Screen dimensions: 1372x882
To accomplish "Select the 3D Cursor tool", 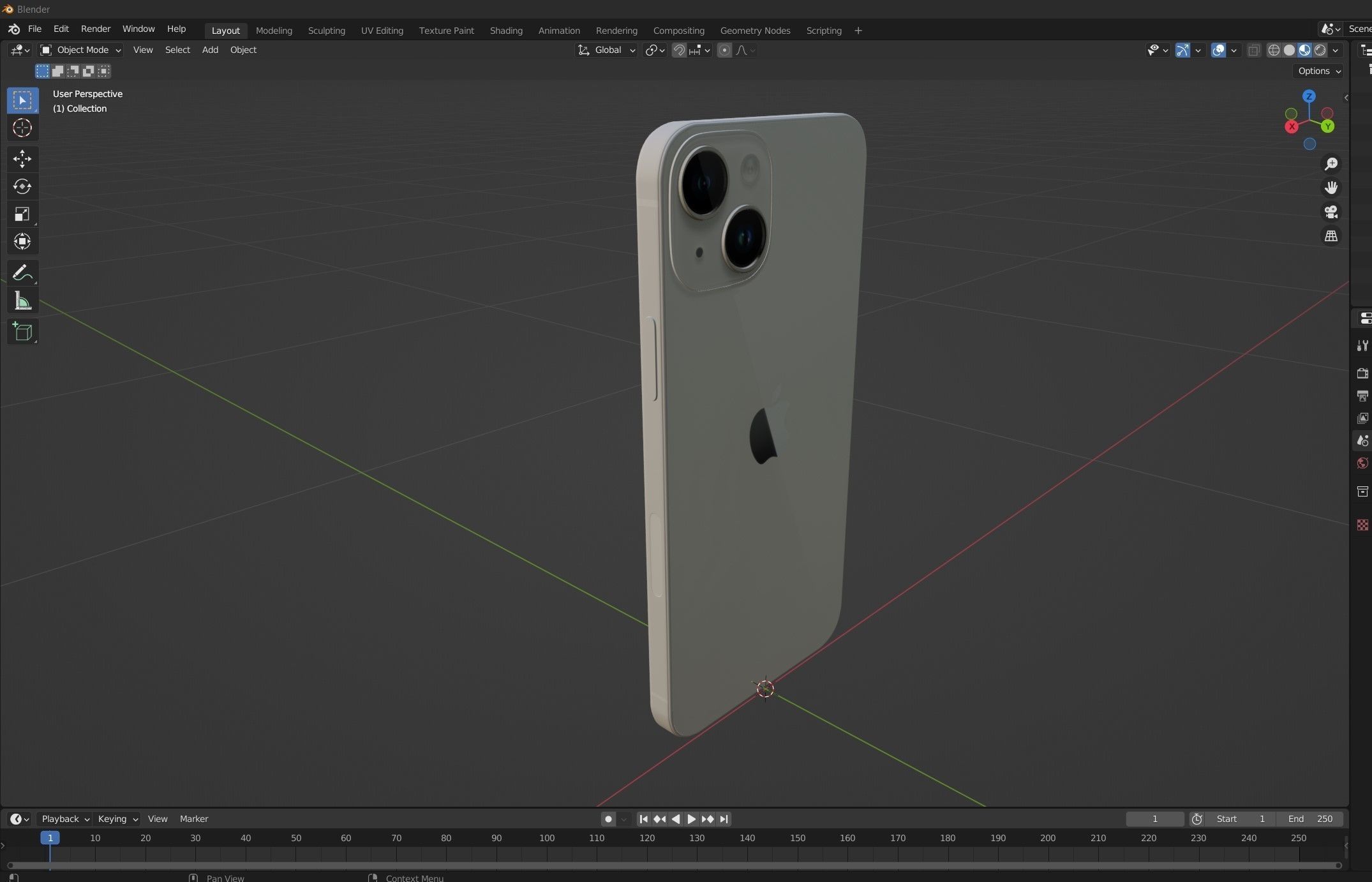I will click(22, 128).
